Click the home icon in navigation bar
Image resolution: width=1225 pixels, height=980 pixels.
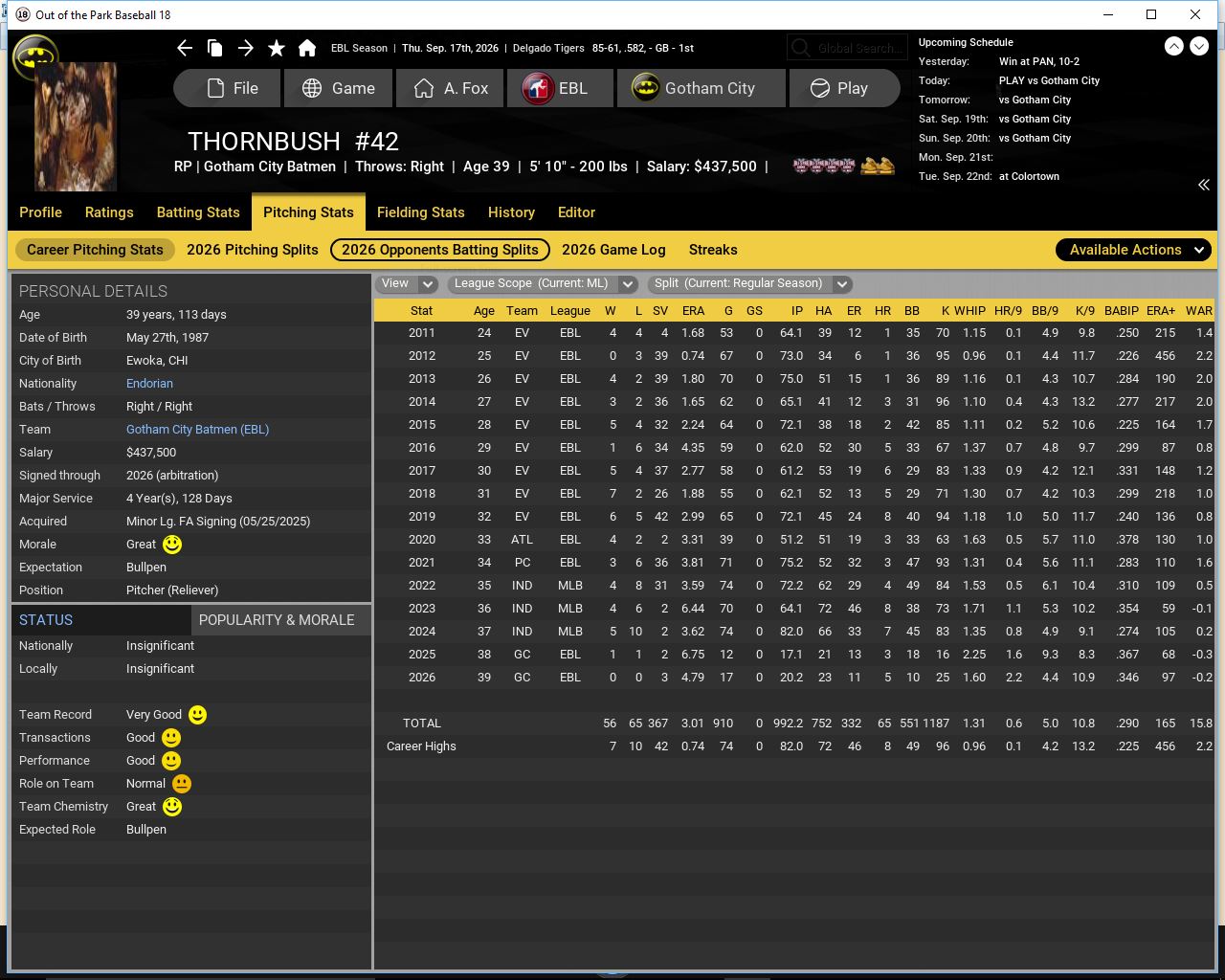[307, 48]
